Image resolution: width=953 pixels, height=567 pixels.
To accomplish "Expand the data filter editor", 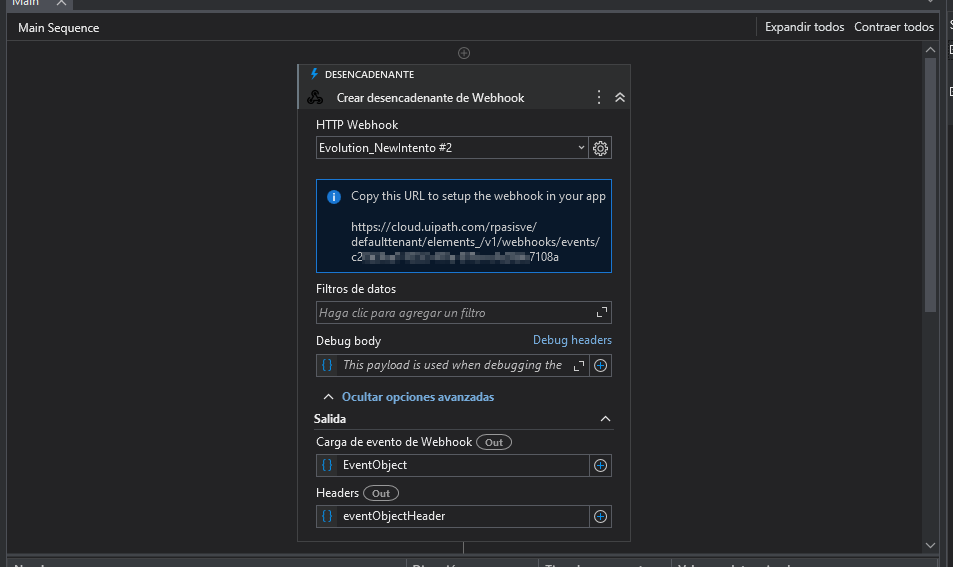I will click(602, 312).
